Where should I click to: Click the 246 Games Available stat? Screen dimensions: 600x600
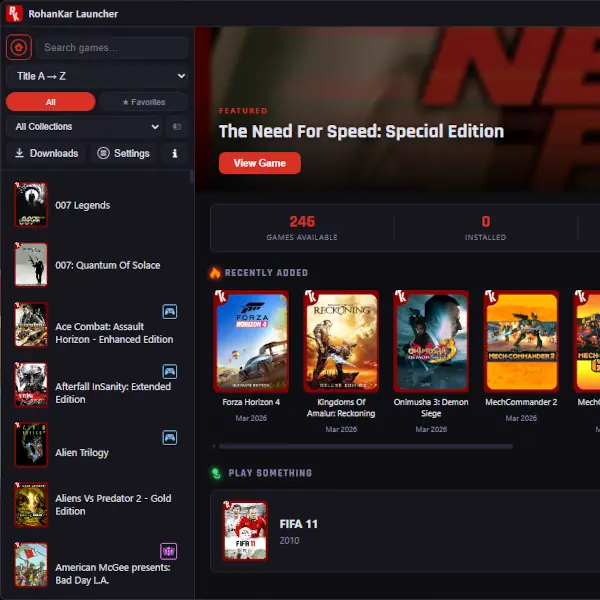tap(302, 228)
